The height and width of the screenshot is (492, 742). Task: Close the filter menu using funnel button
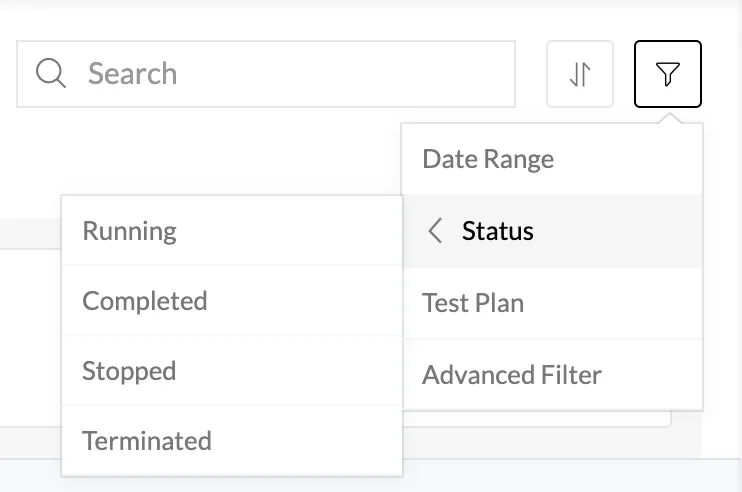[668, 74]
